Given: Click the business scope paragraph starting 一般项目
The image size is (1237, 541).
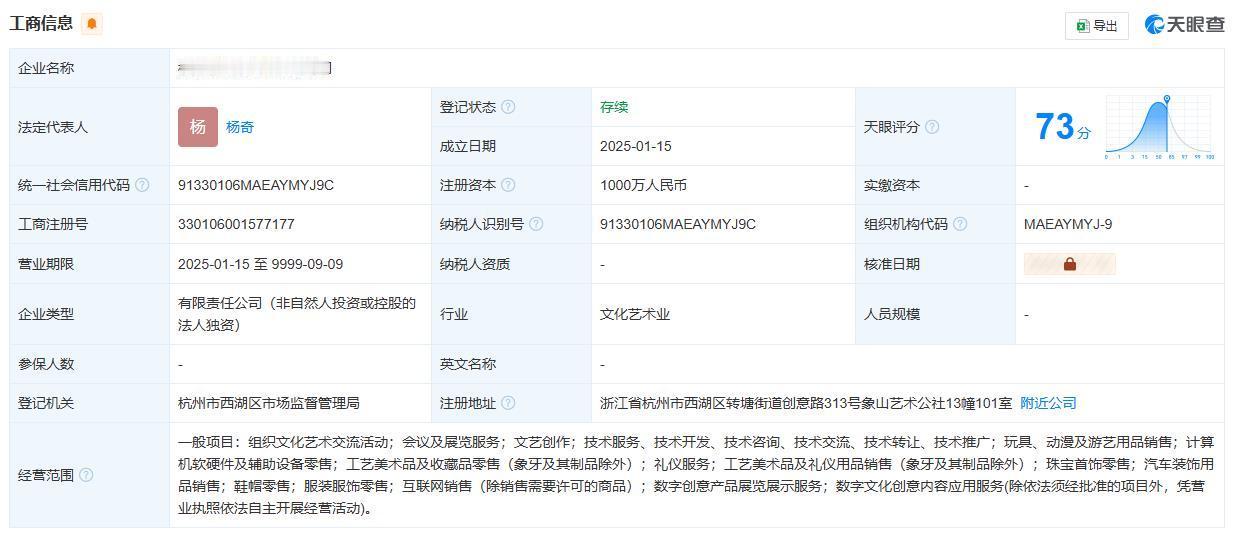Looking at the screenshot, I should click(x=696, y=475).
